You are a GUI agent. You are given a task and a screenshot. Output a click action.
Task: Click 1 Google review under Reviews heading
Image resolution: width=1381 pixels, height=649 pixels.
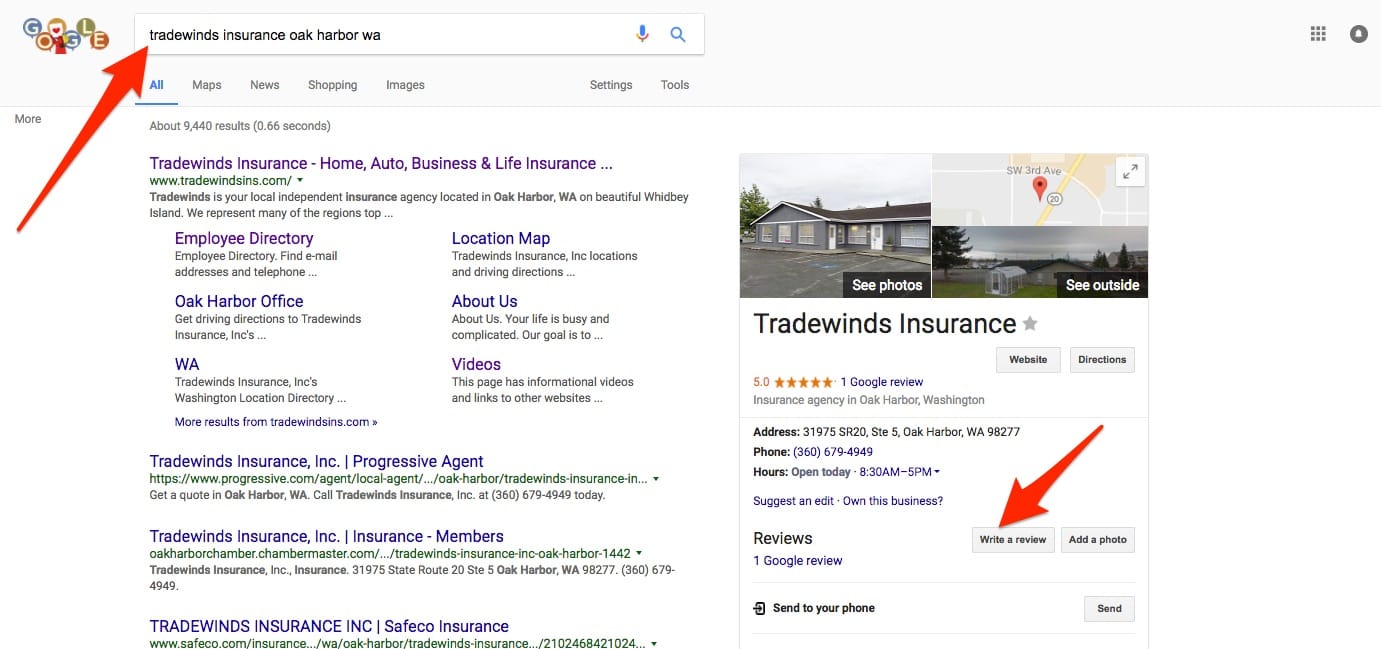point(798,561)
